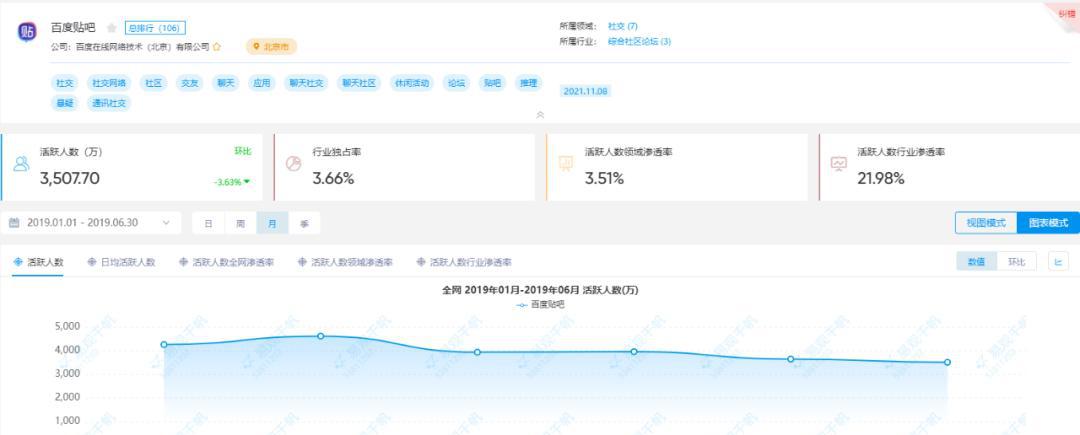
Task: Star the company 百度在线网络技术 name
Action: click(x=217, y=47)
